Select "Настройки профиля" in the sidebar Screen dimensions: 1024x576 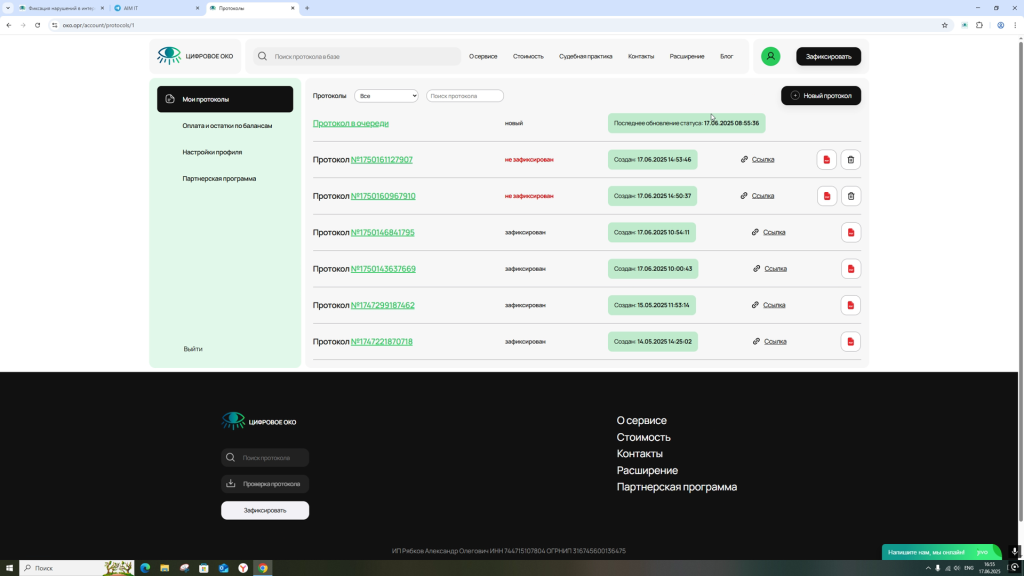212,152
